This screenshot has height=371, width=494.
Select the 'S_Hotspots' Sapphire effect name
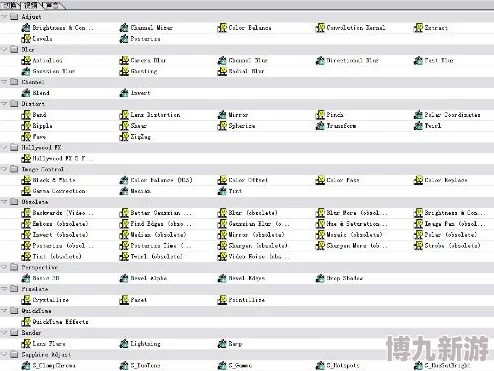[x=343, y=366]
